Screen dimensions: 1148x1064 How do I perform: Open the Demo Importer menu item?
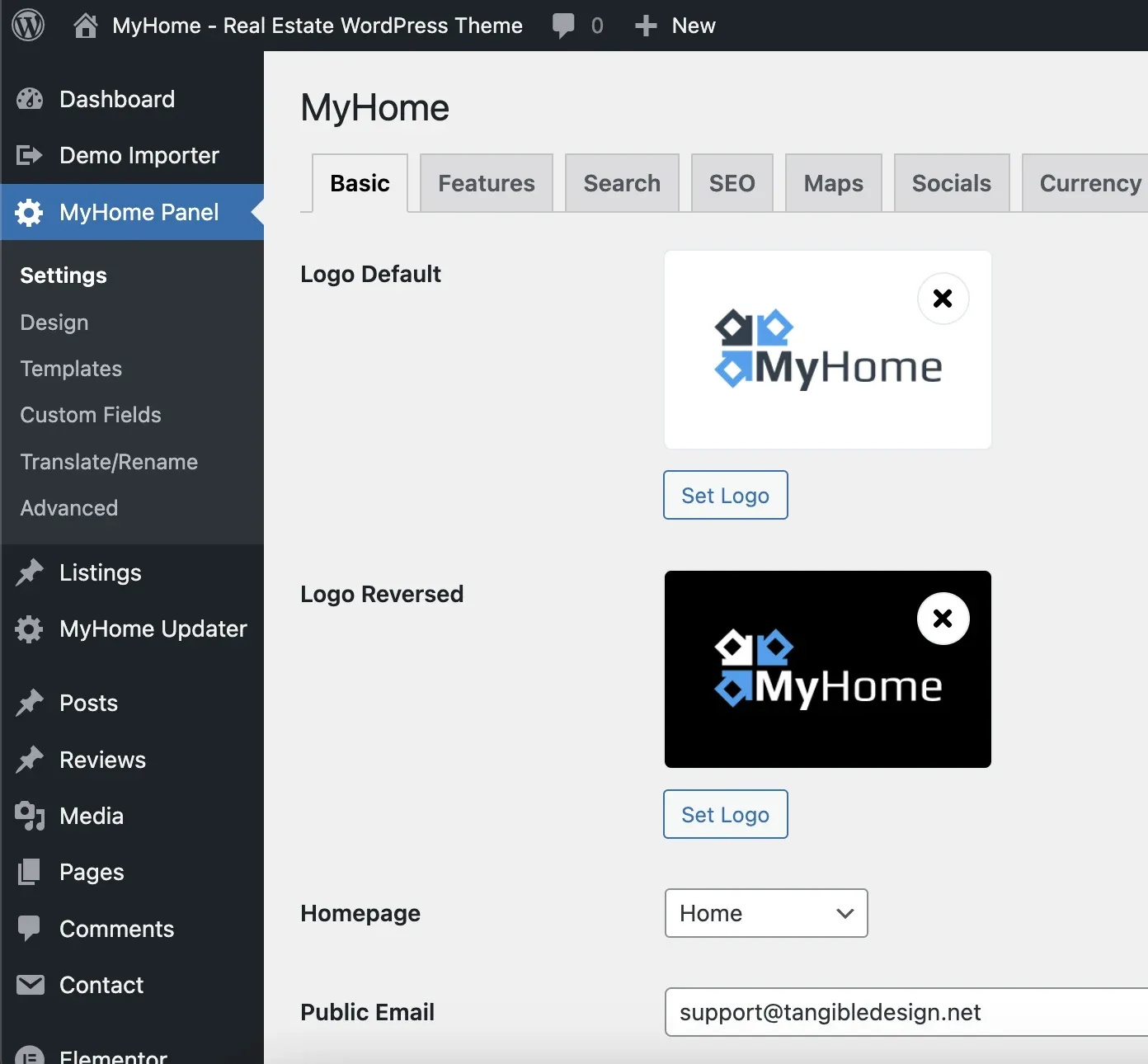132,155
